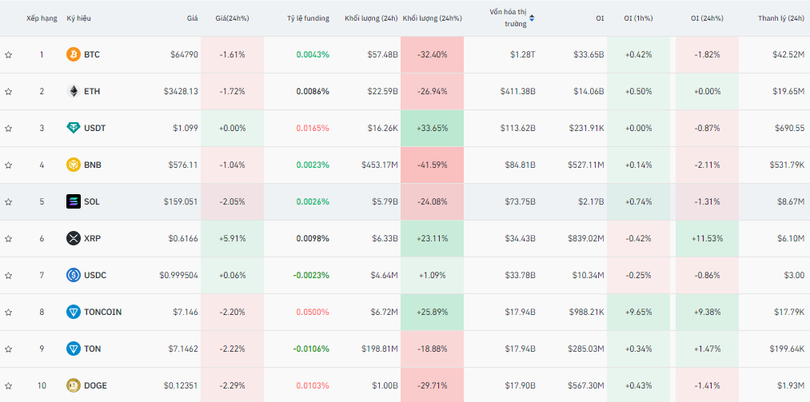Open the TONCOIN symbol link
This screenshot has height=402, width=810.
(x=103, y=312)
